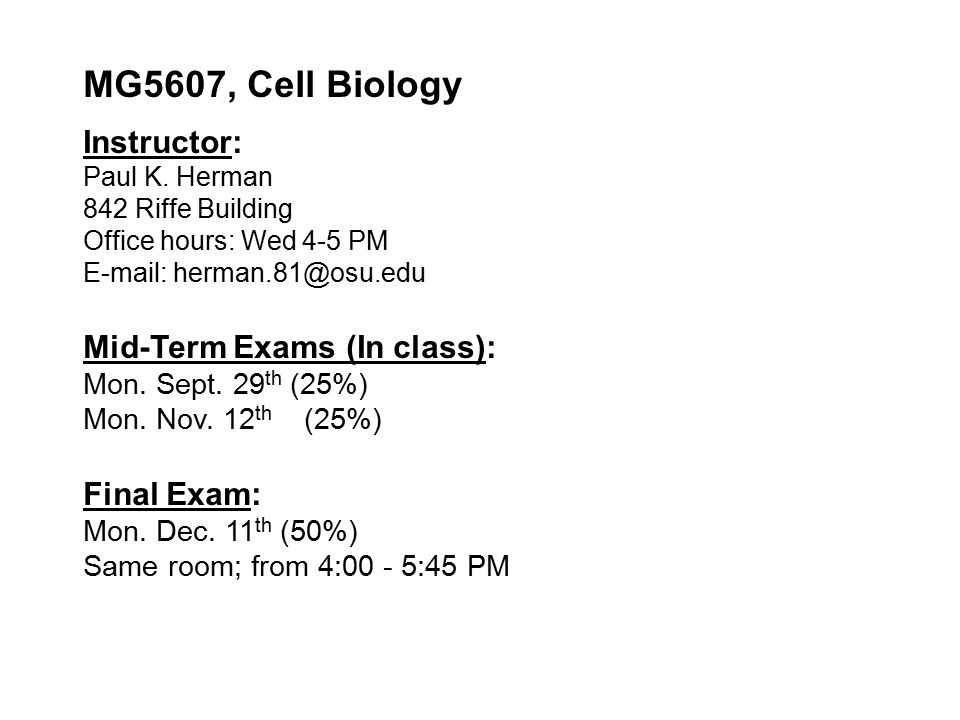Click the 25% next to Nov. 12th
Screen dimensions: 960x720
(x=343, y=420)
